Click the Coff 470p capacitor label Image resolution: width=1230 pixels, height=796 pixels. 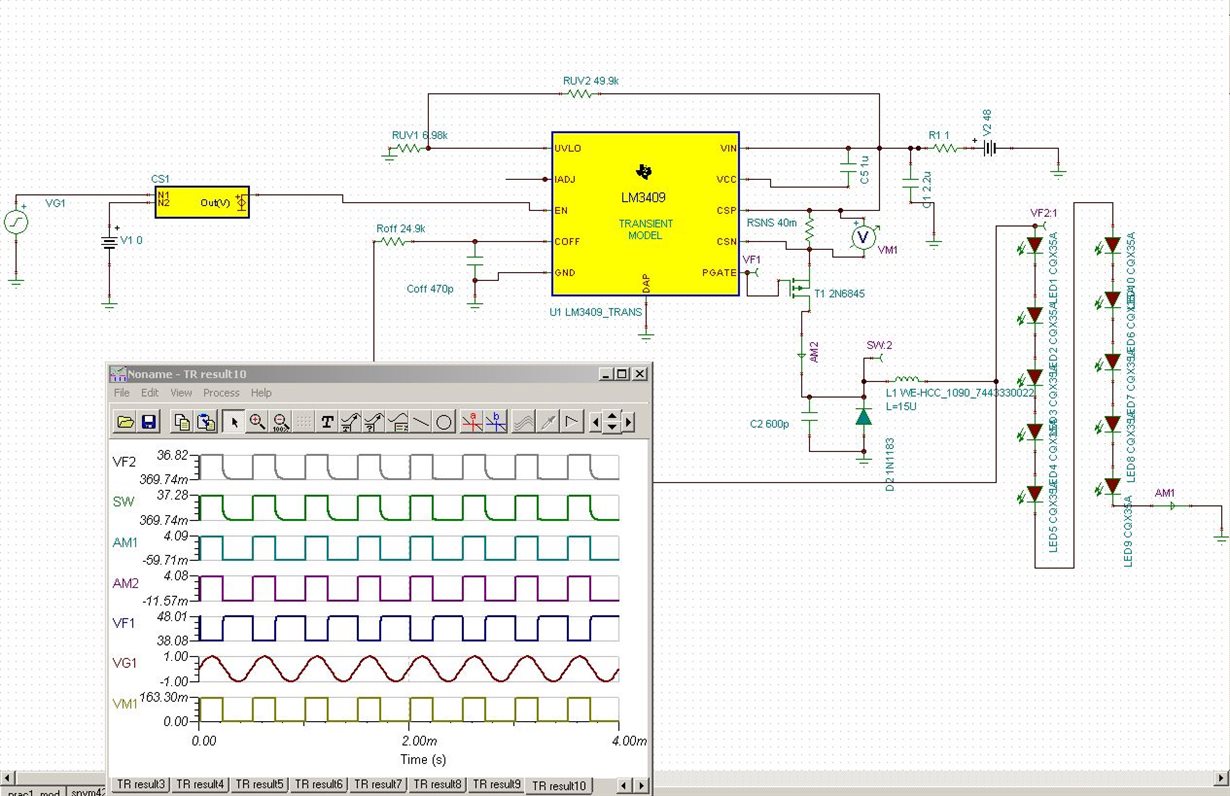click(430, 289)
